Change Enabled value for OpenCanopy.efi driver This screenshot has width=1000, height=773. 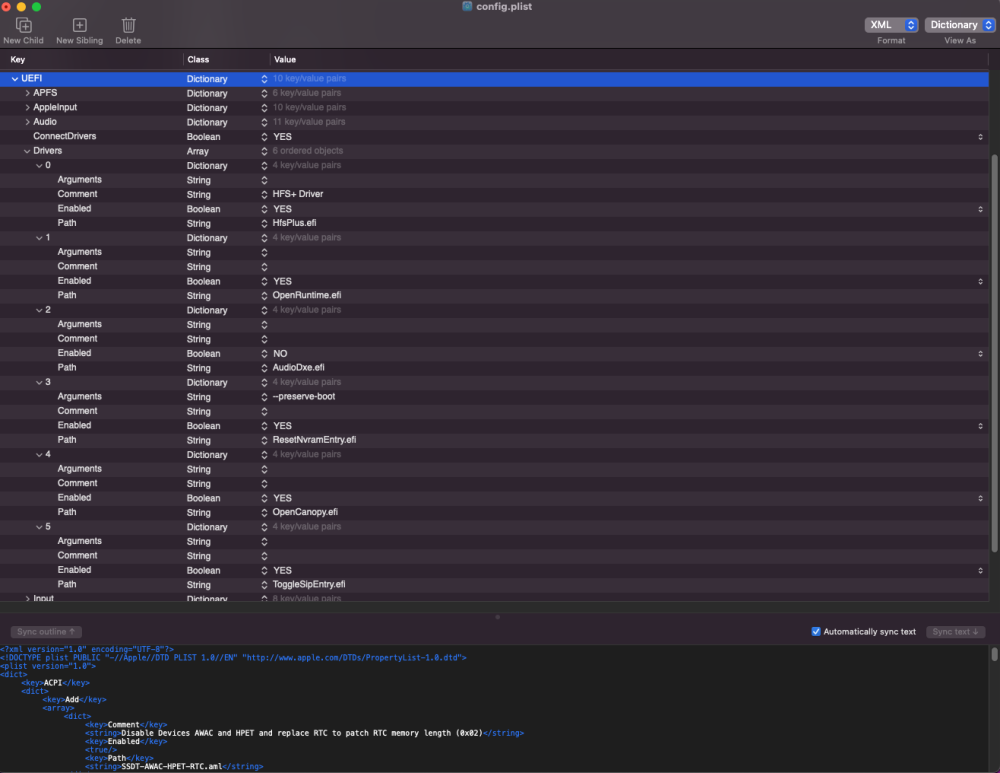pos(980,498)
